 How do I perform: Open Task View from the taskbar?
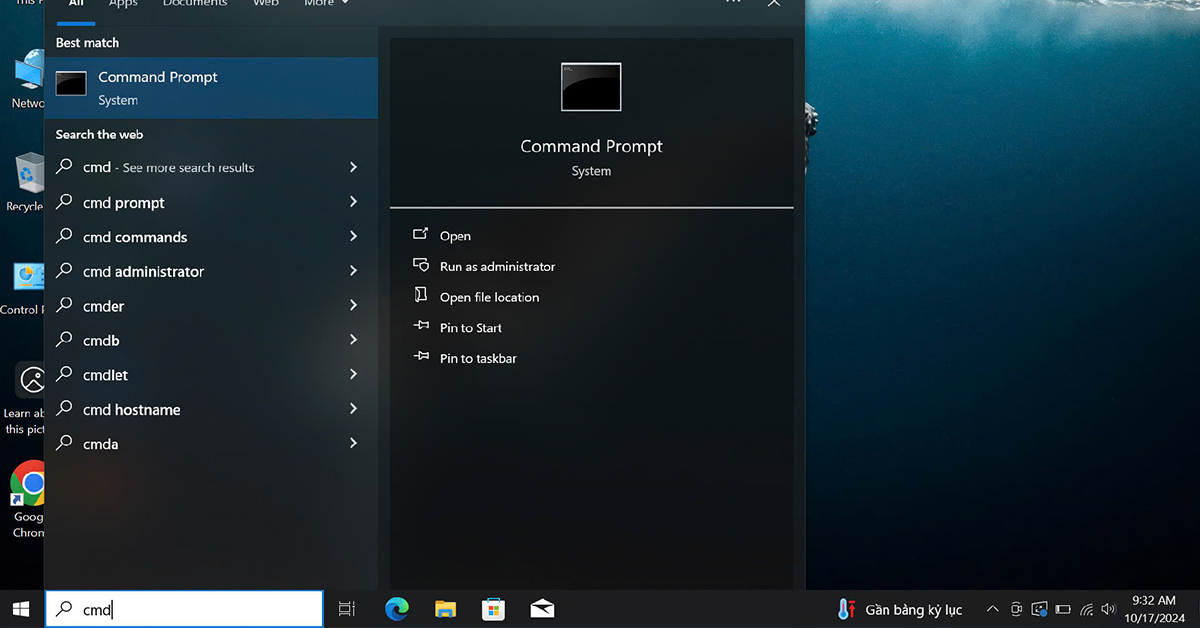346,608
